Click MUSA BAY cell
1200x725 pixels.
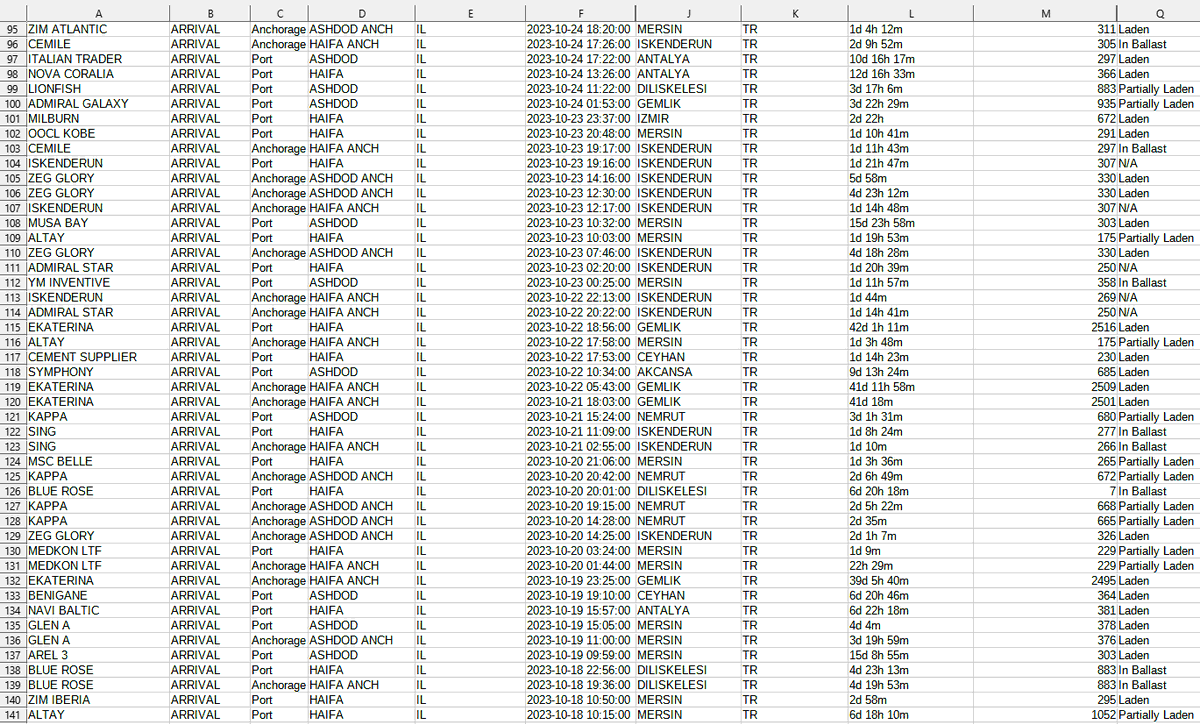click(x=98, y=223)
